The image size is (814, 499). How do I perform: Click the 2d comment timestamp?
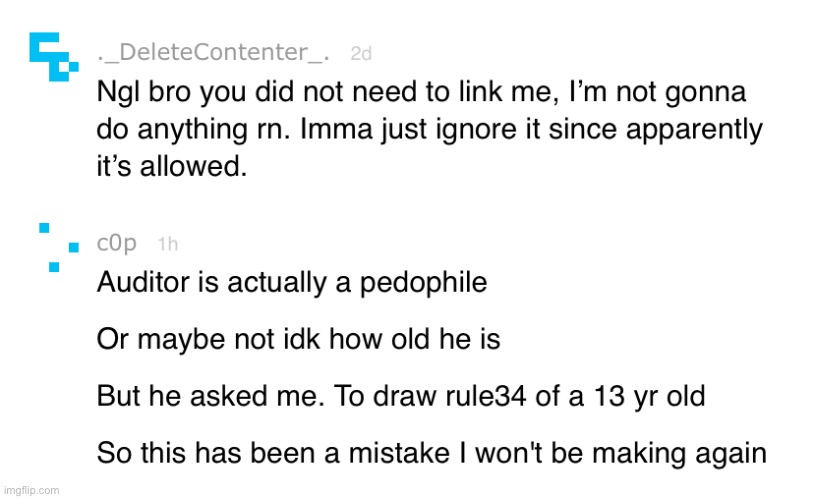point(361,53)
